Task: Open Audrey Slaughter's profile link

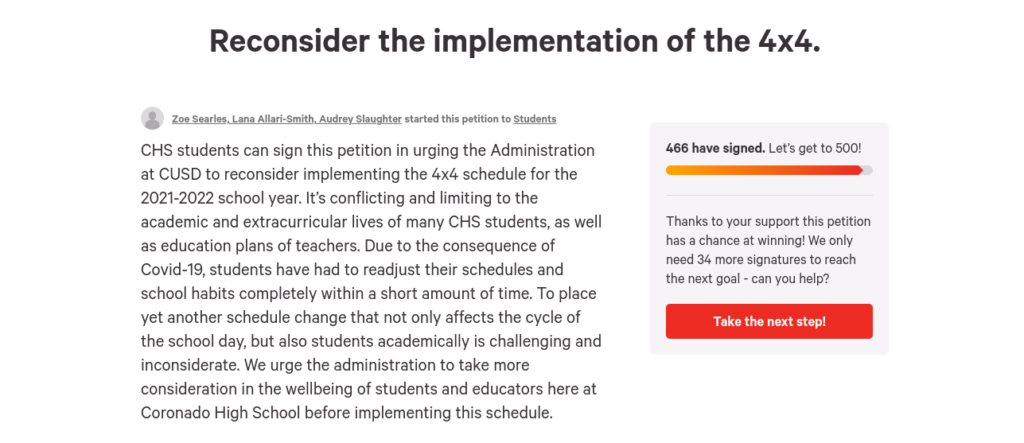Action: click(x=361, y=119)
